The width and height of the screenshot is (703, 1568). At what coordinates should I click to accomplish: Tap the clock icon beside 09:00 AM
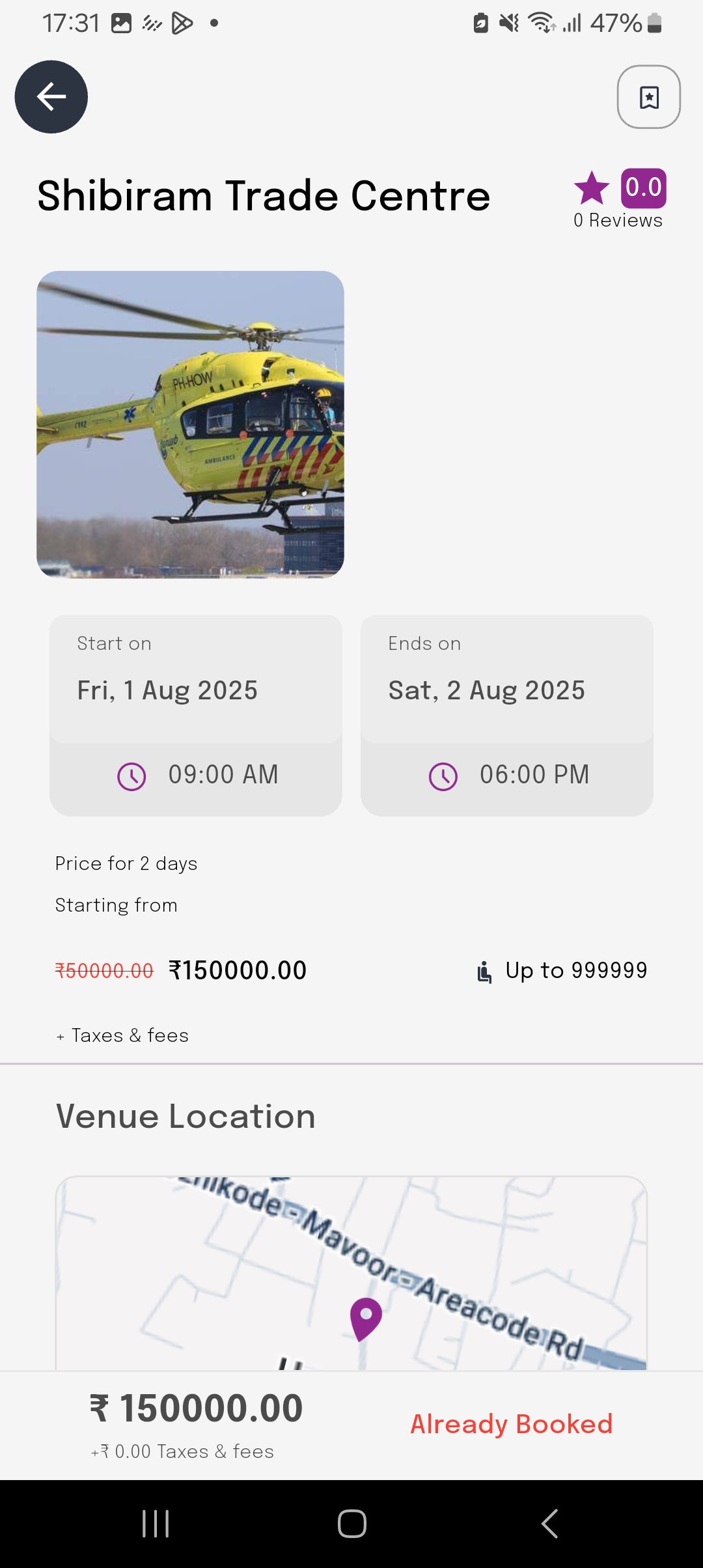131,776
